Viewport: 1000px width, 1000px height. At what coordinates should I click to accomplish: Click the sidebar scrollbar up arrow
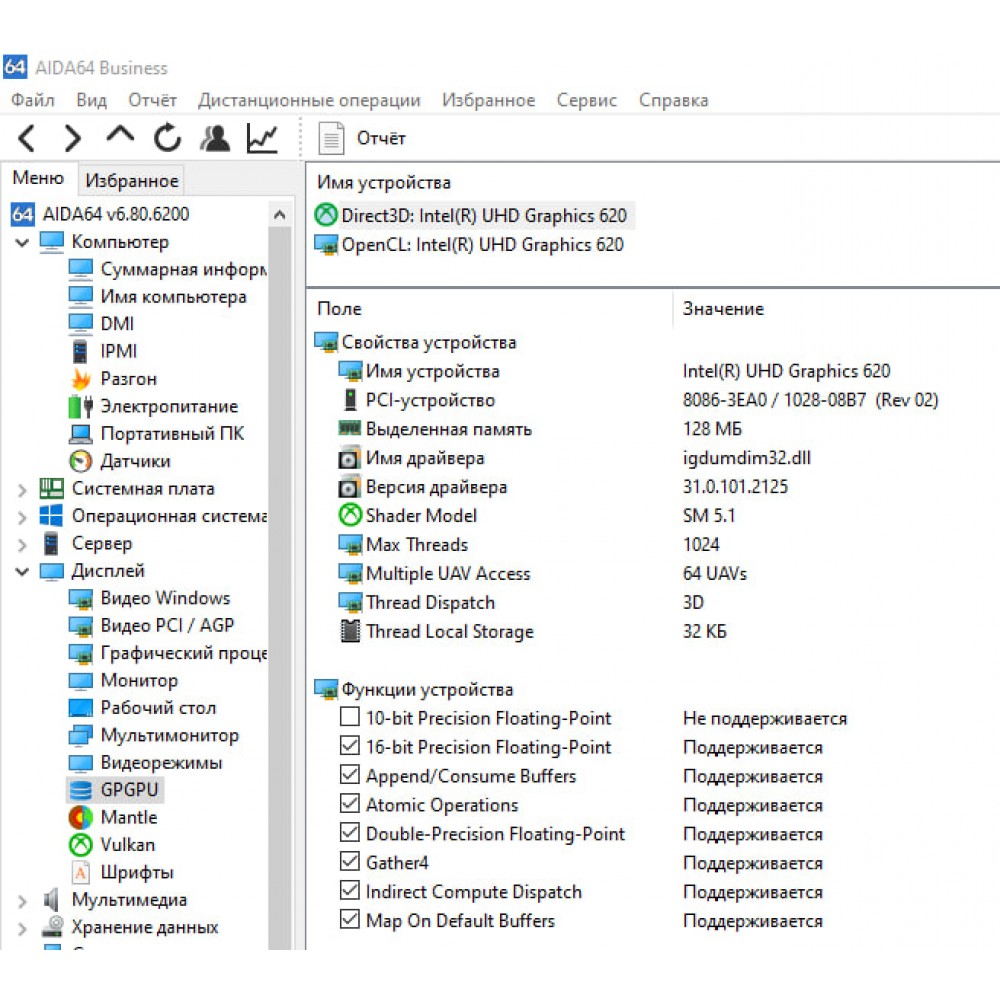pyautogui.click(x=279, y=215)
